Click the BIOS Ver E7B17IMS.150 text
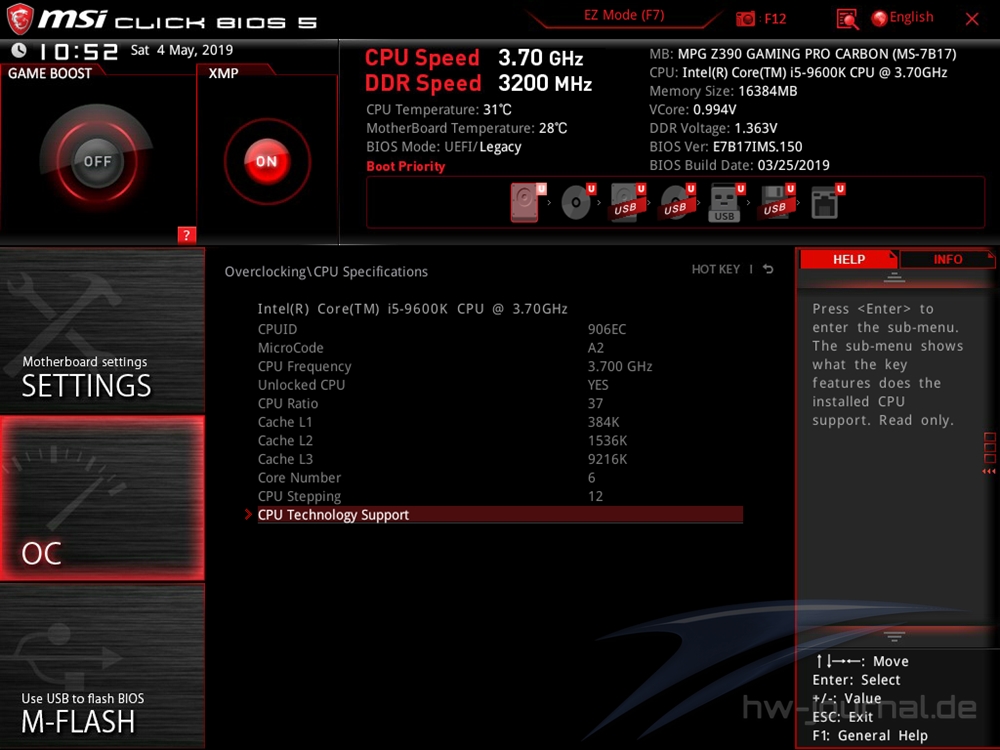 pos(726,147)
